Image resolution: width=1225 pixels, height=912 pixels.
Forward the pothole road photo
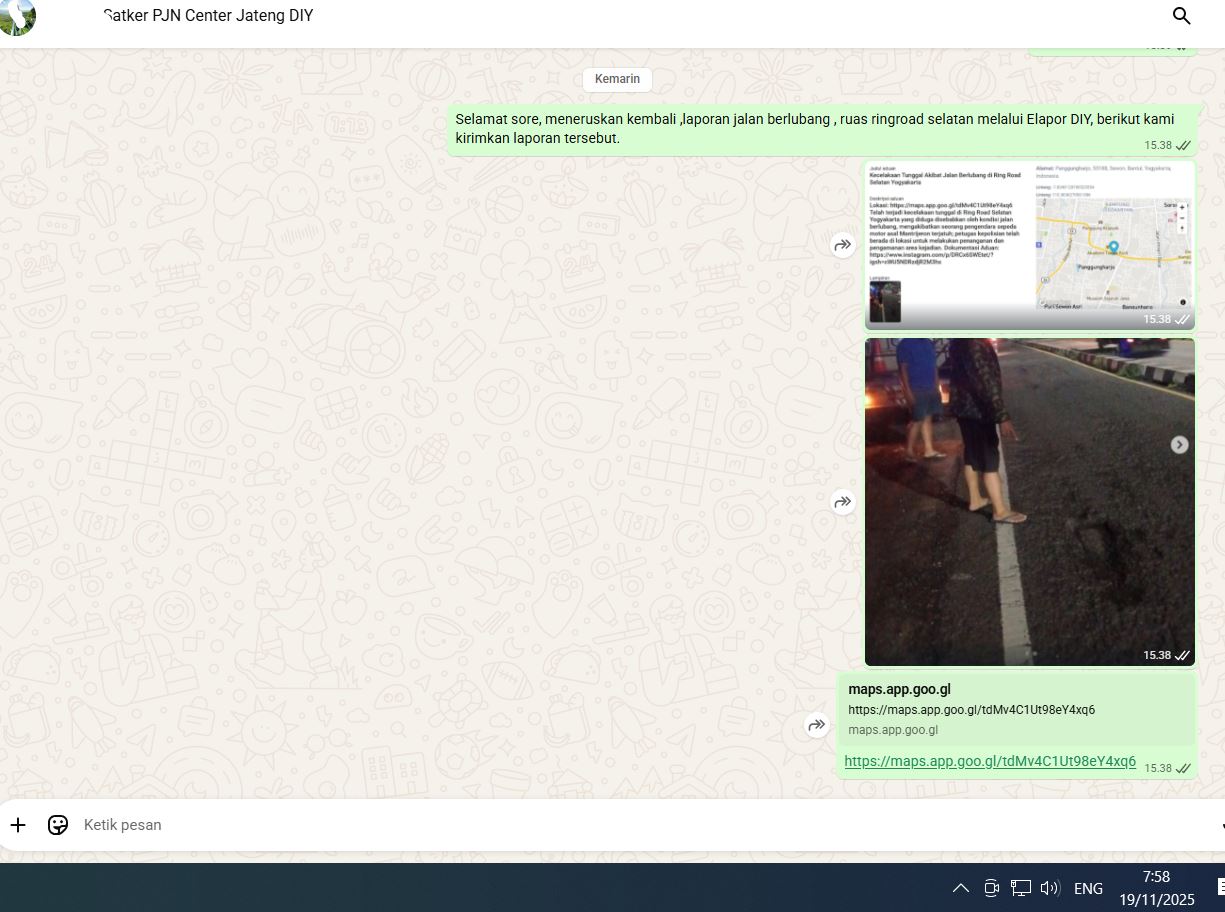pos(843,502)
